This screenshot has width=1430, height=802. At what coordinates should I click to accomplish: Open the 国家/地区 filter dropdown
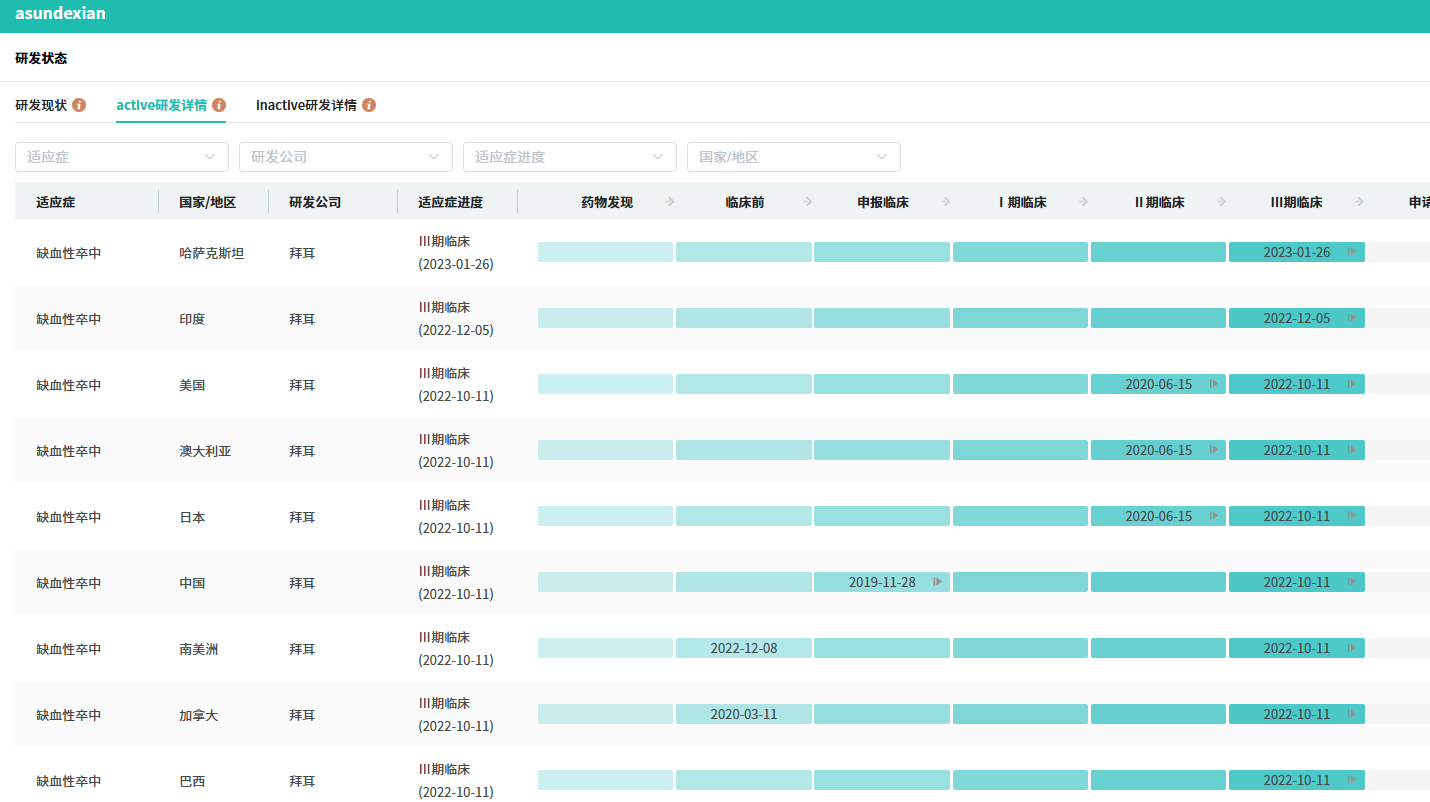click(793, 157)
